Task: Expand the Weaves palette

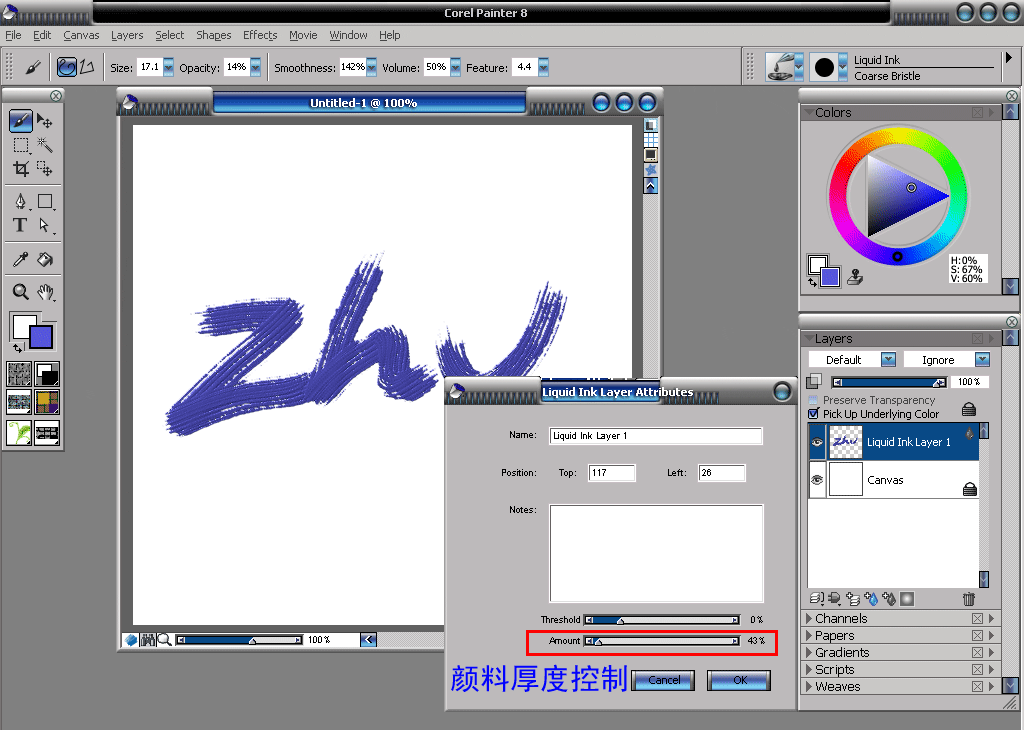Action: coord(809,686)
